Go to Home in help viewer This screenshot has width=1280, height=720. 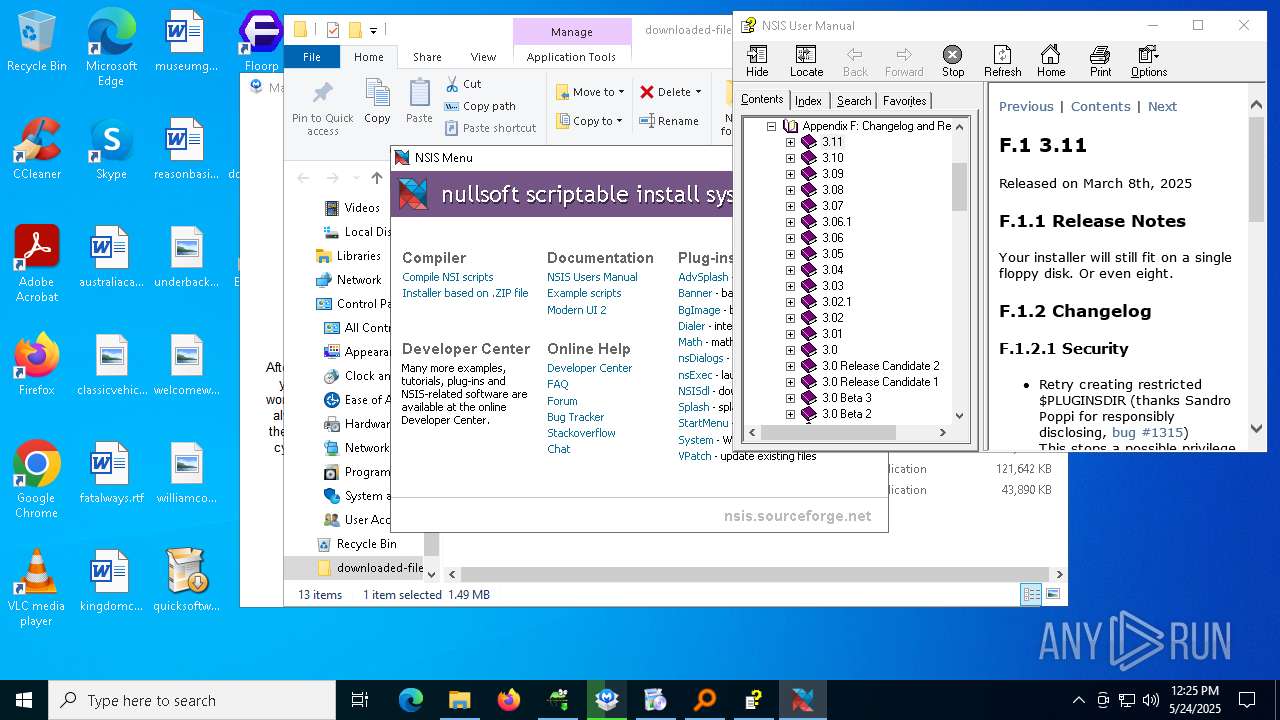(x=1050, y=61)
